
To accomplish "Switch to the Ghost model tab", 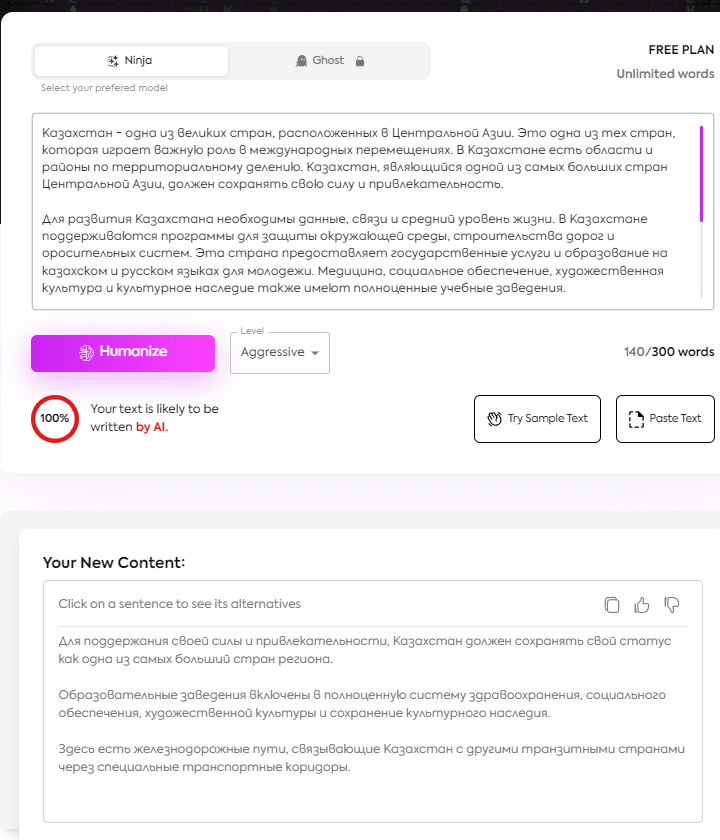I will point(330,61).
